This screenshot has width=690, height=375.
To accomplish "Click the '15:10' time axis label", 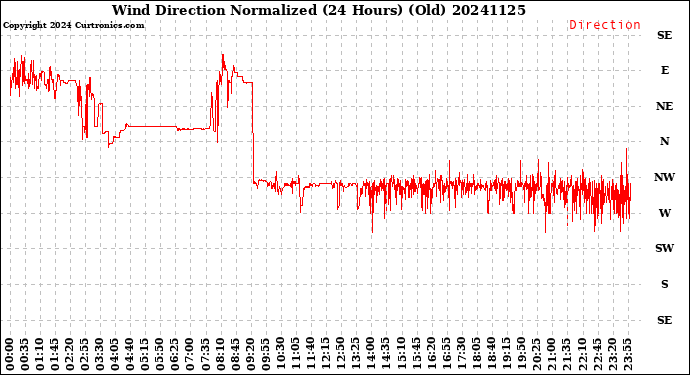I will pyautogui.click(x=400, y=354).
